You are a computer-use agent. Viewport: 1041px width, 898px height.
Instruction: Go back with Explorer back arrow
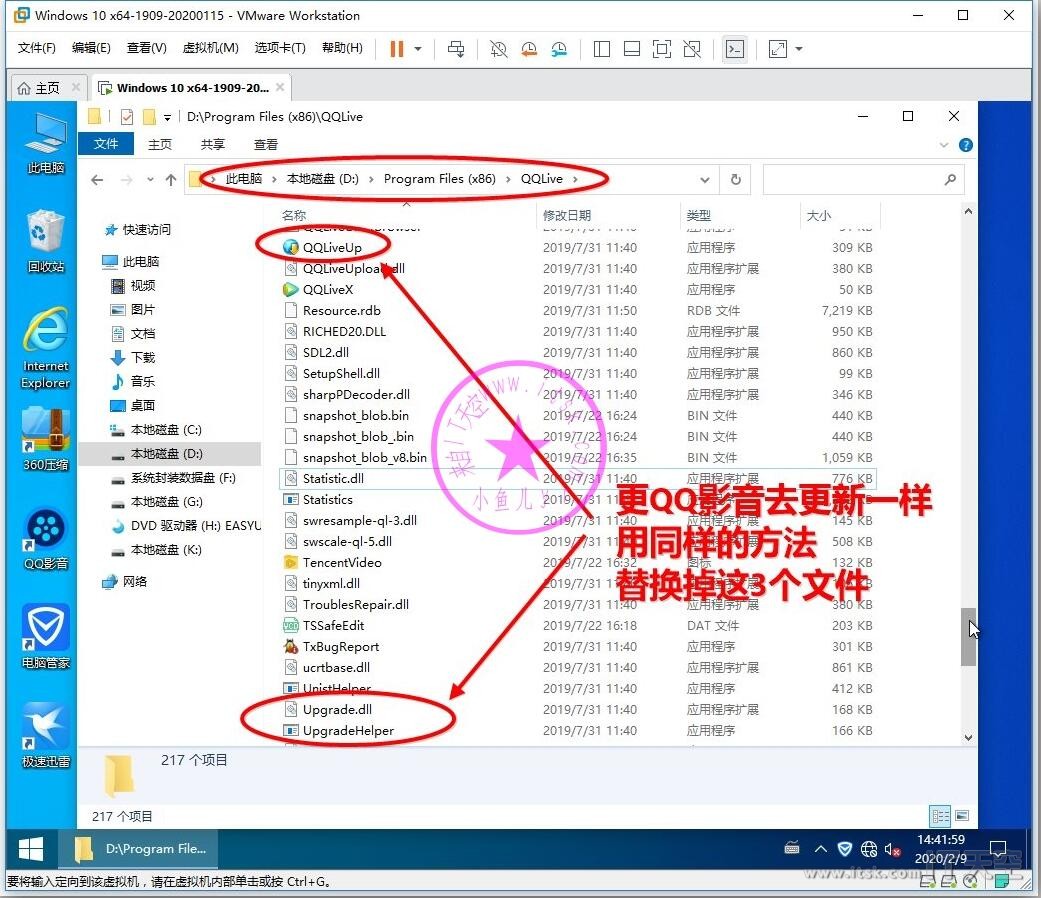pyautogui.click(x=97, y=180)
